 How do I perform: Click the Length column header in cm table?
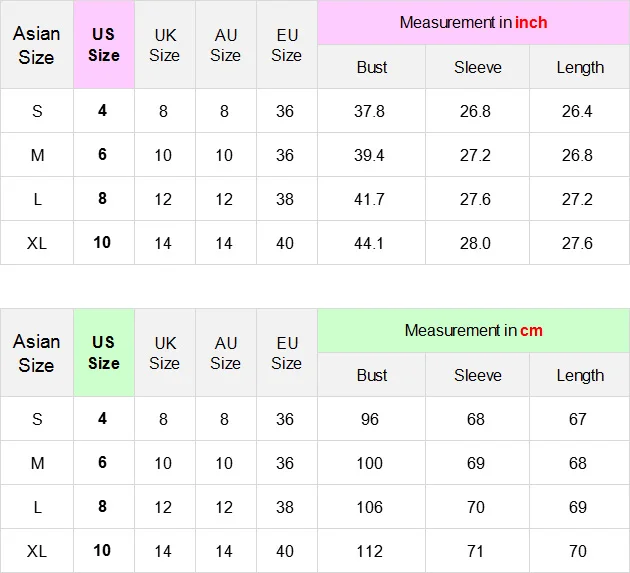point(580,375)
